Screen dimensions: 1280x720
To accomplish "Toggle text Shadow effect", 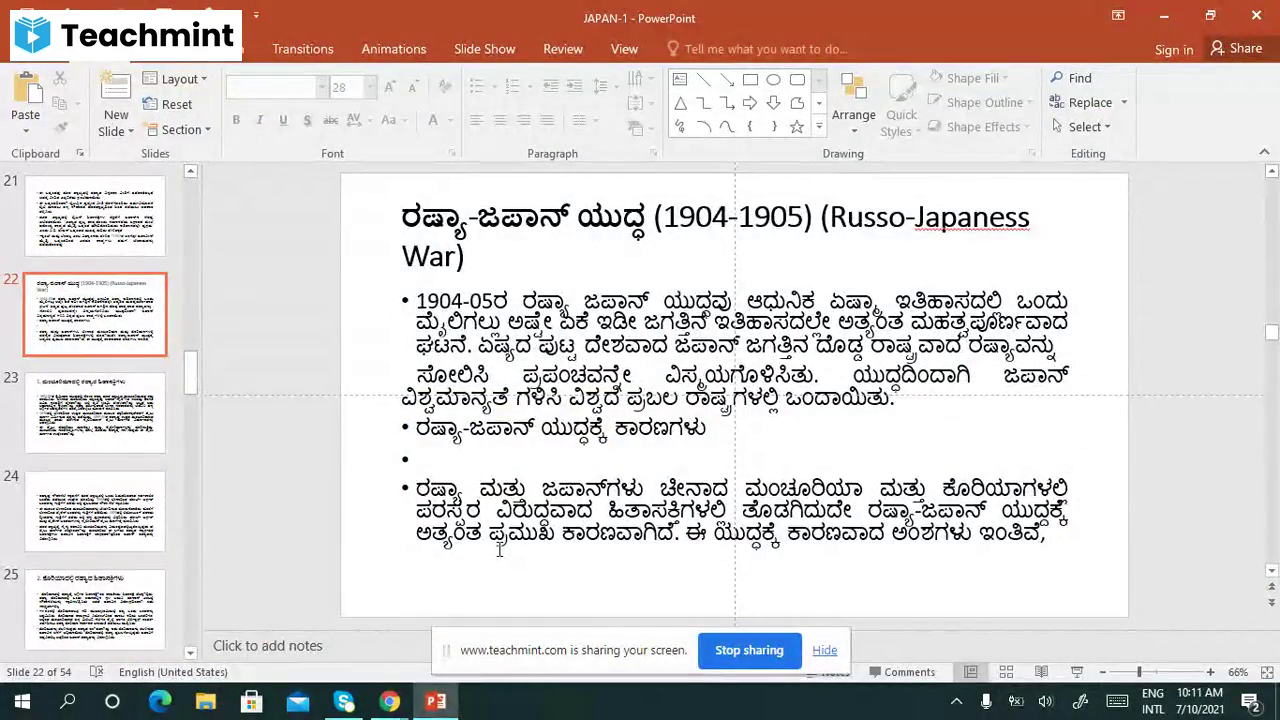I will click(x=307, y=120).
